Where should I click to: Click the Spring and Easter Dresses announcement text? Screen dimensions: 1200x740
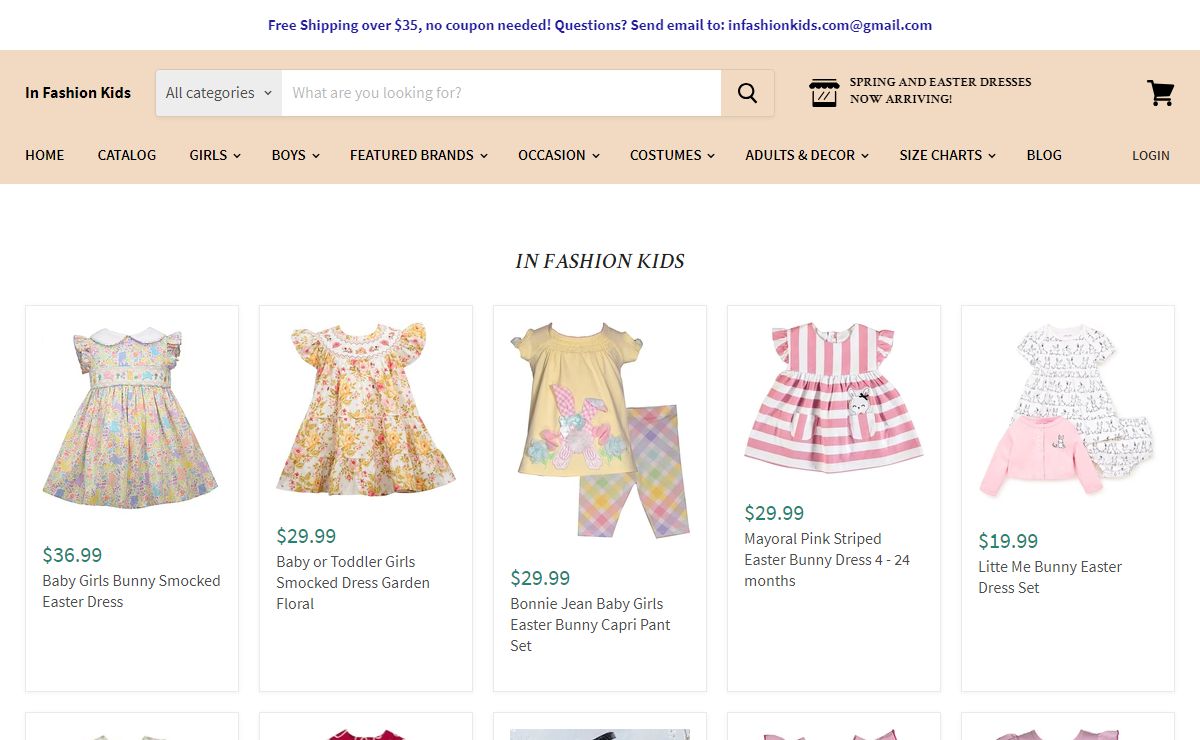(940, 90)
